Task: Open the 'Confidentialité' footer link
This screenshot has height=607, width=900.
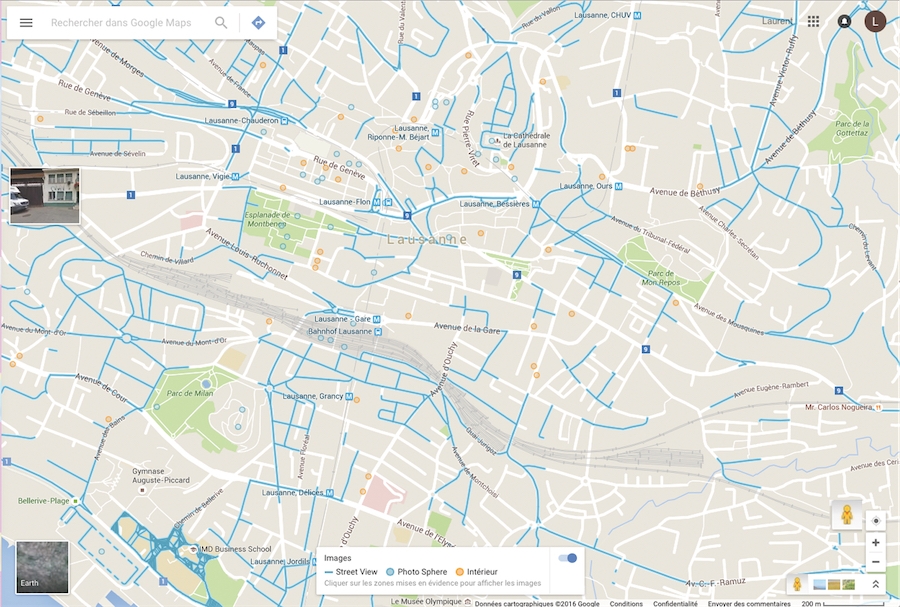Action: pyautogui.click(x=675, y=603)
